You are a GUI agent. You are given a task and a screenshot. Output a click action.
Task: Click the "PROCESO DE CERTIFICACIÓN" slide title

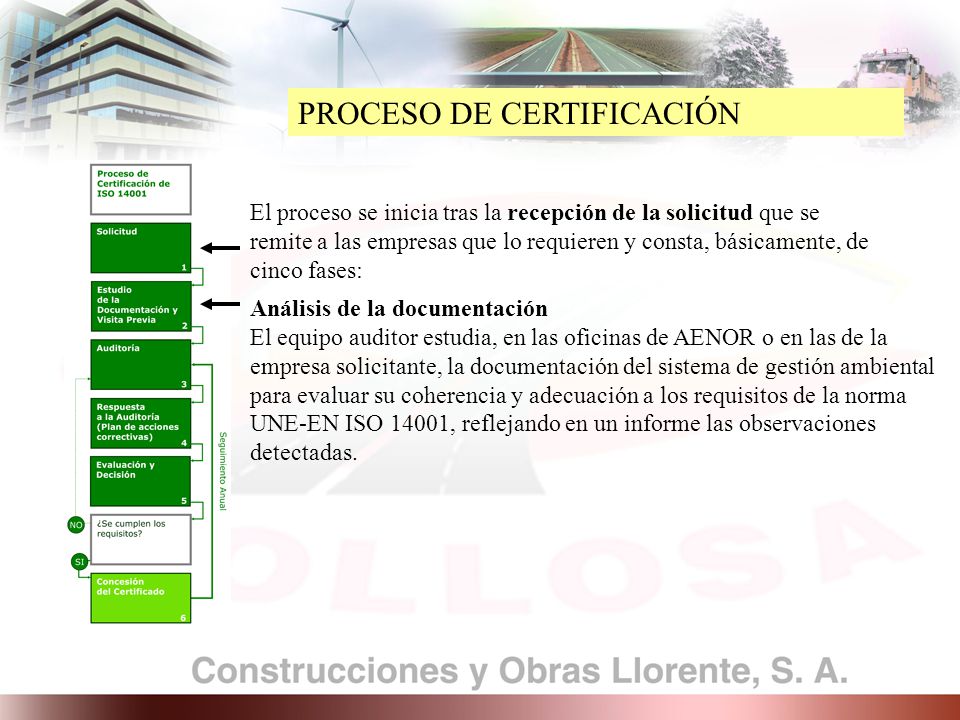tap(519, 113)
